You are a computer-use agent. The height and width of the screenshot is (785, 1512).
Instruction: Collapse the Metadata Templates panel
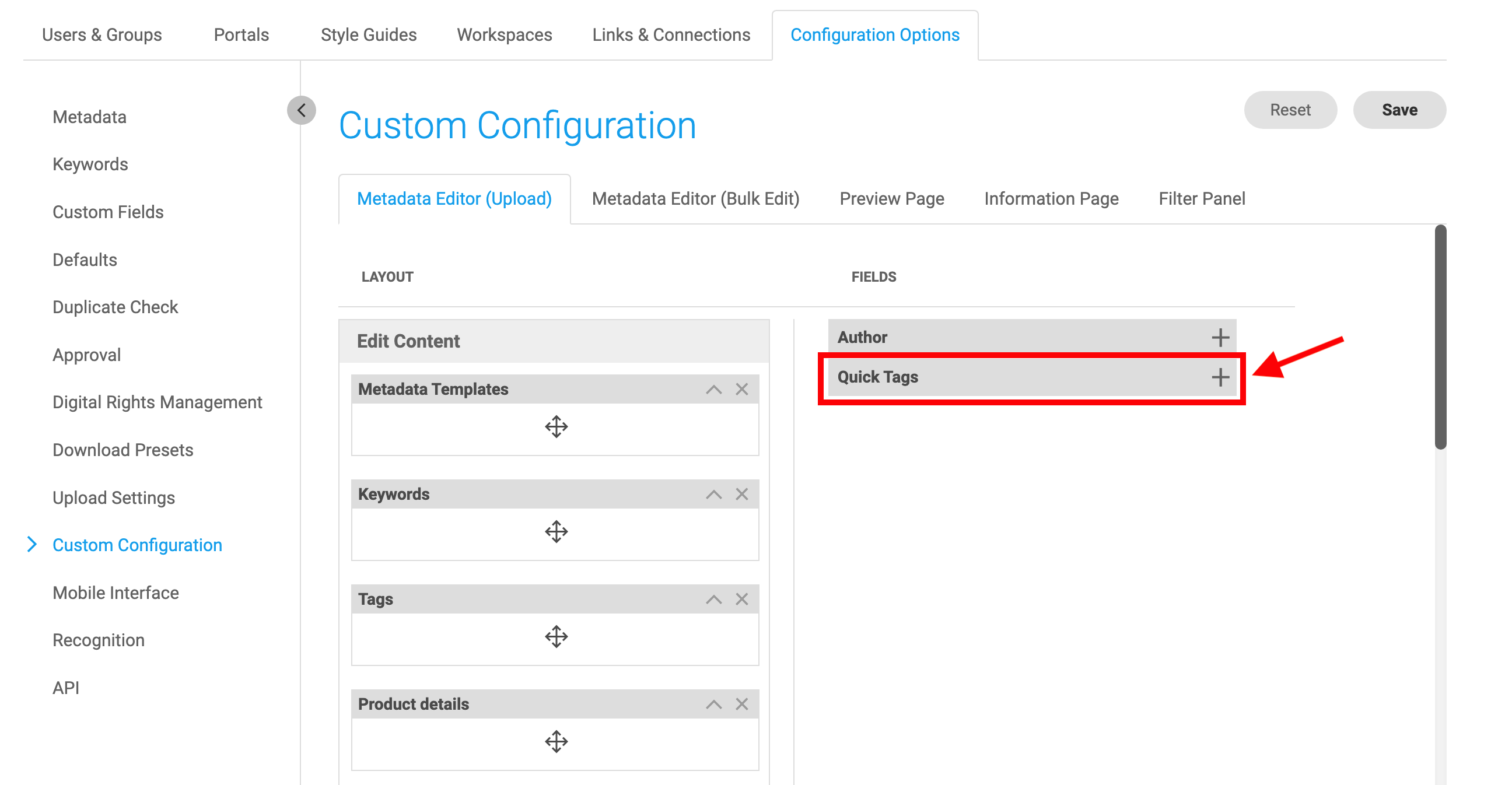click(714, 388)
